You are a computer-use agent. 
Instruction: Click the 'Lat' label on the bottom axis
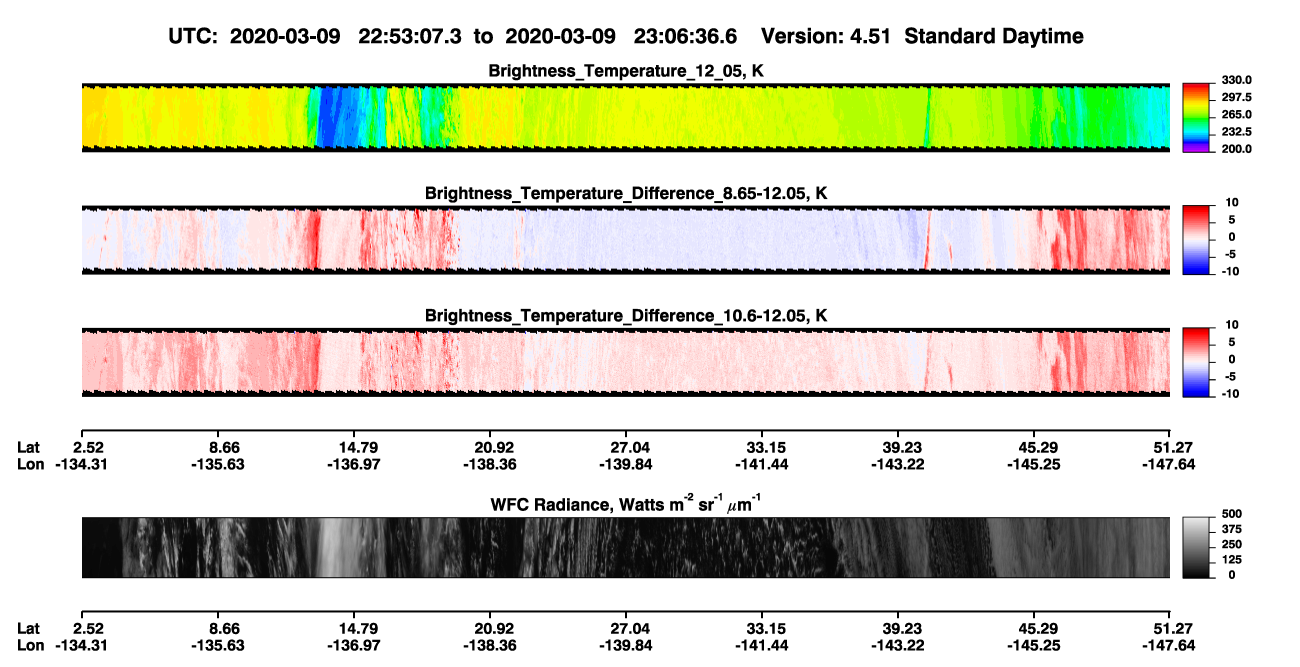tap(29, 628)
